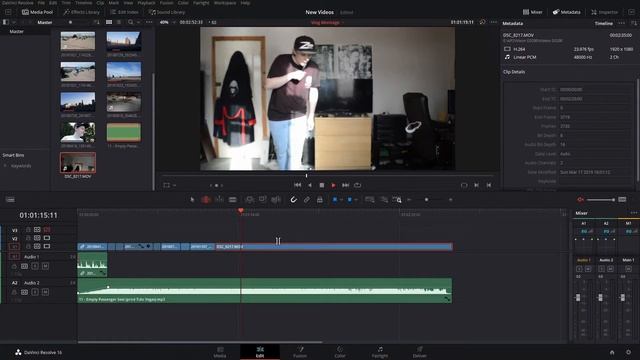Click the red Play button

click(333, 185)
